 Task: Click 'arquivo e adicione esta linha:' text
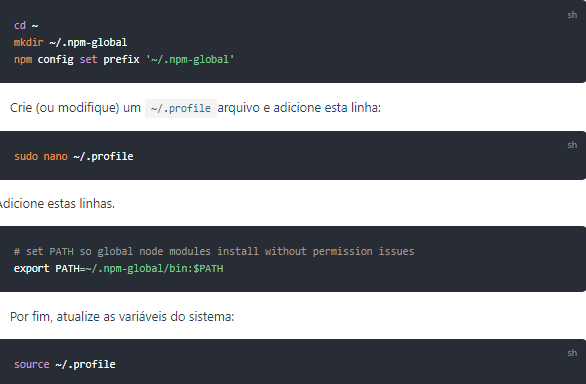point(299,108)
